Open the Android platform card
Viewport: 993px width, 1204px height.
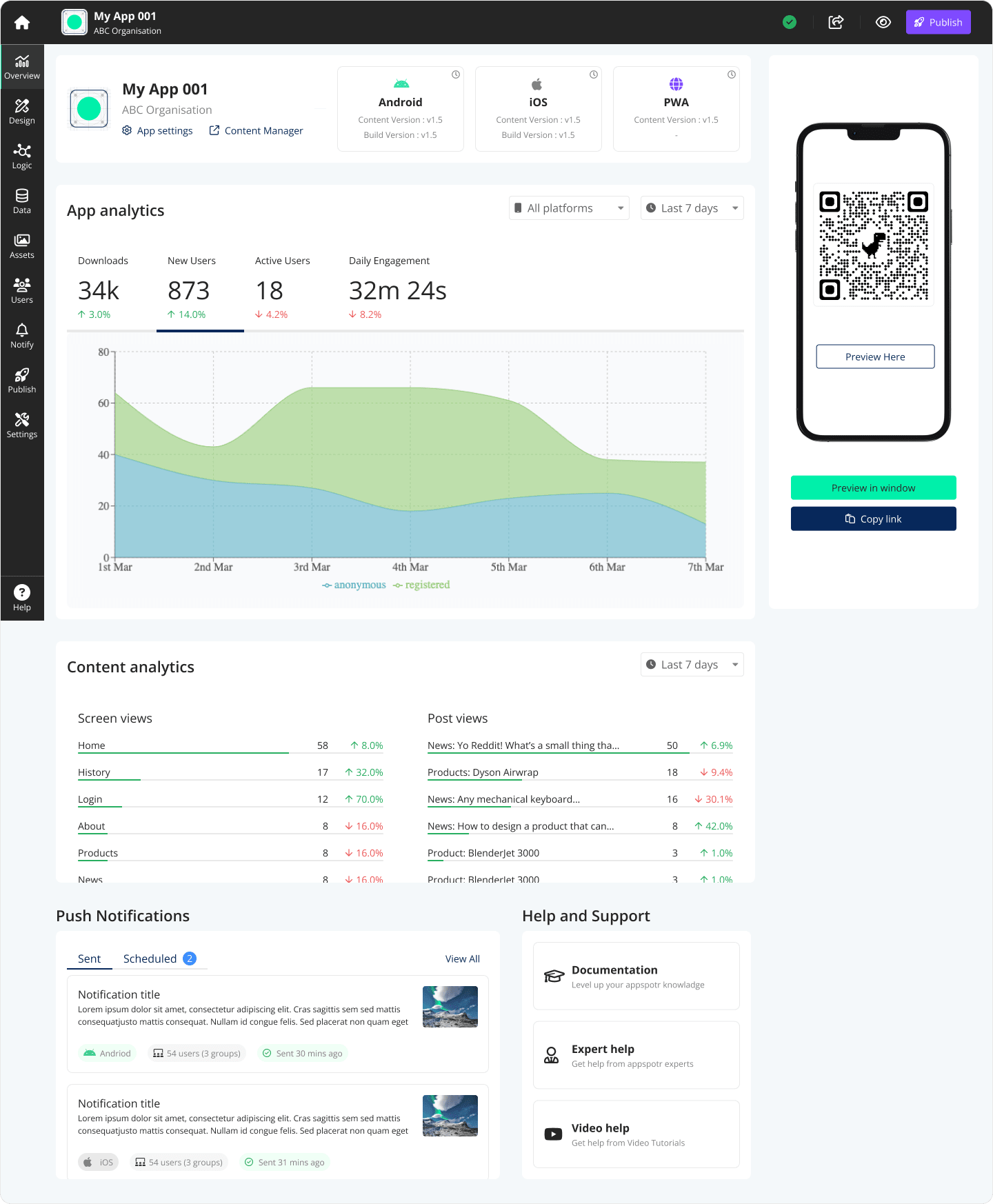coord(401,109)
